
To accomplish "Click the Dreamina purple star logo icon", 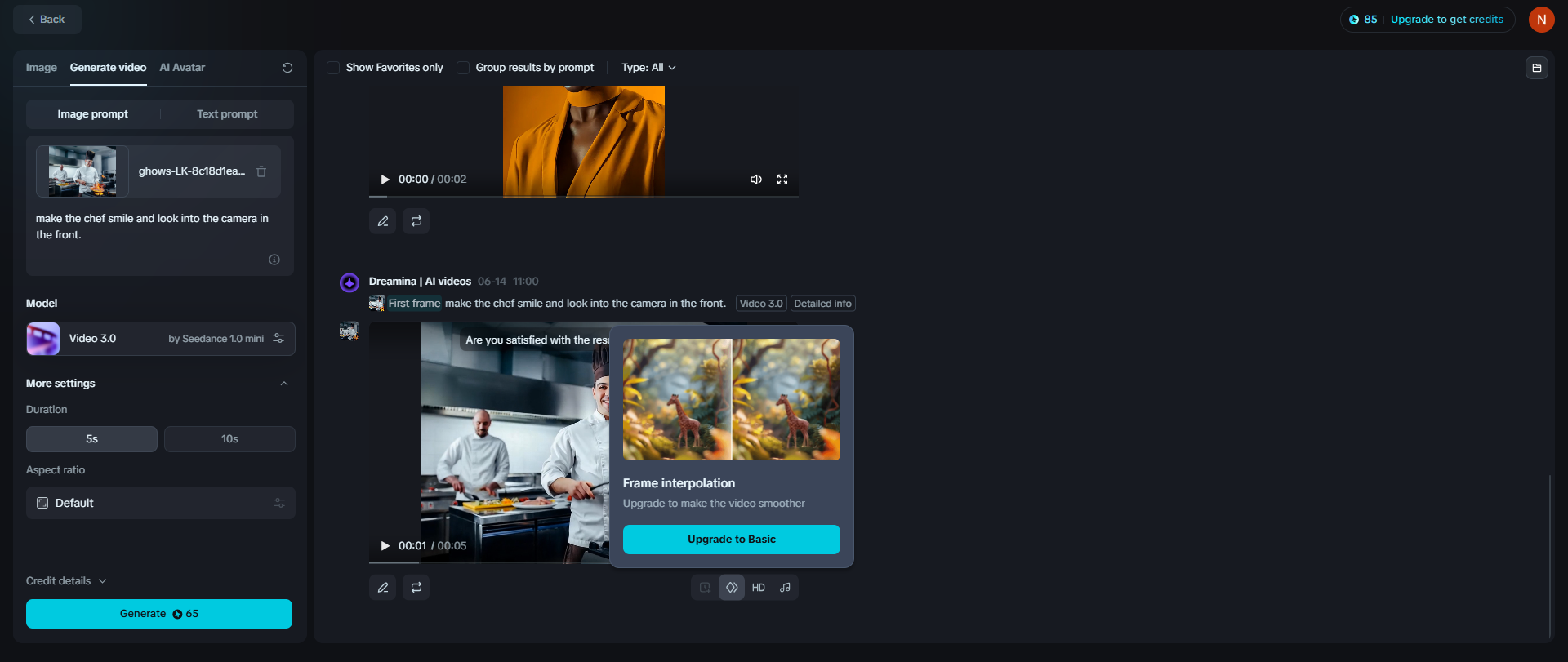I will pyautogui.click(x=350, y=282).
